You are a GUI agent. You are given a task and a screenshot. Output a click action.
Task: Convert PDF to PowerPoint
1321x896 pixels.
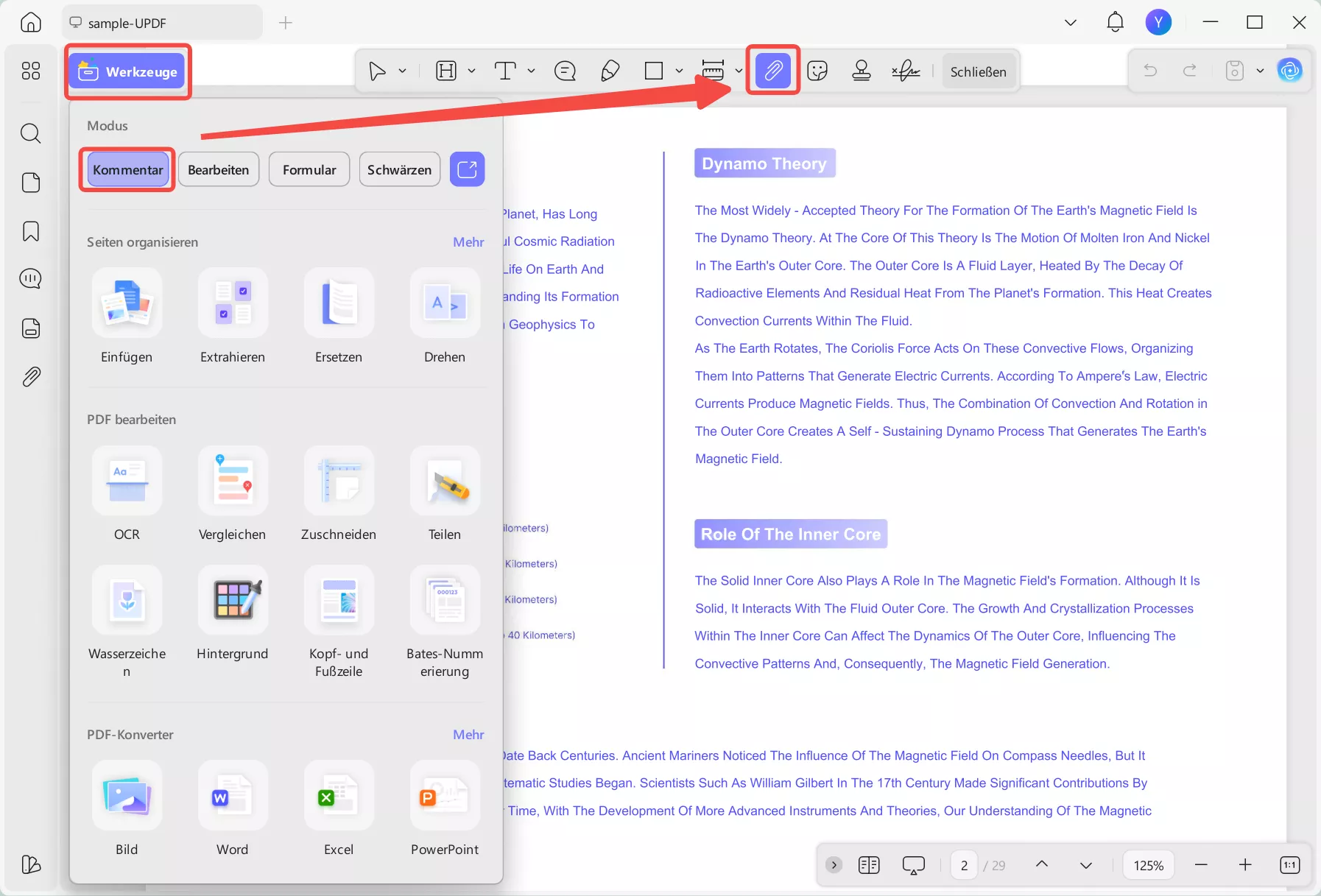[445, 809]
